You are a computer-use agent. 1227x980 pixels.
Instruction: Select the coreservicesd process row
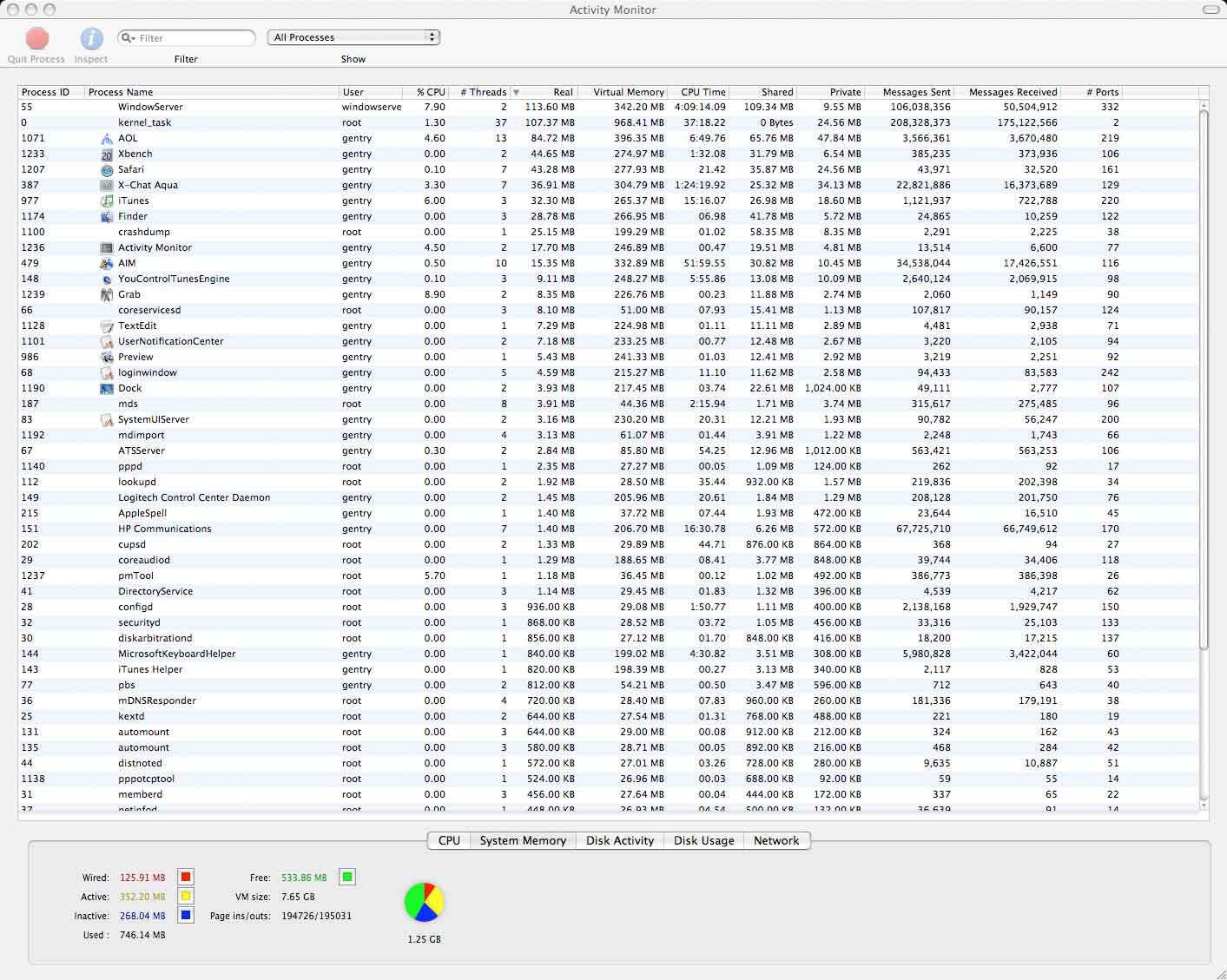pyautogui.click(x=608, y=311)
